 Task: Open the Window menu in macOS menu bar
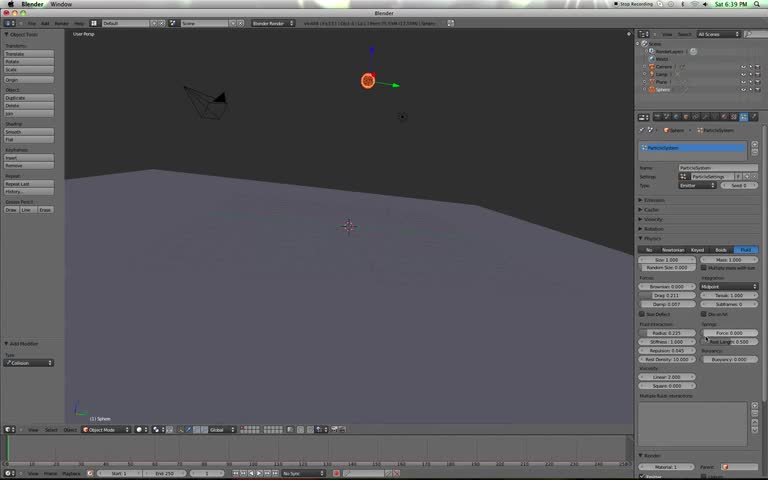click(x=61, y=4)
